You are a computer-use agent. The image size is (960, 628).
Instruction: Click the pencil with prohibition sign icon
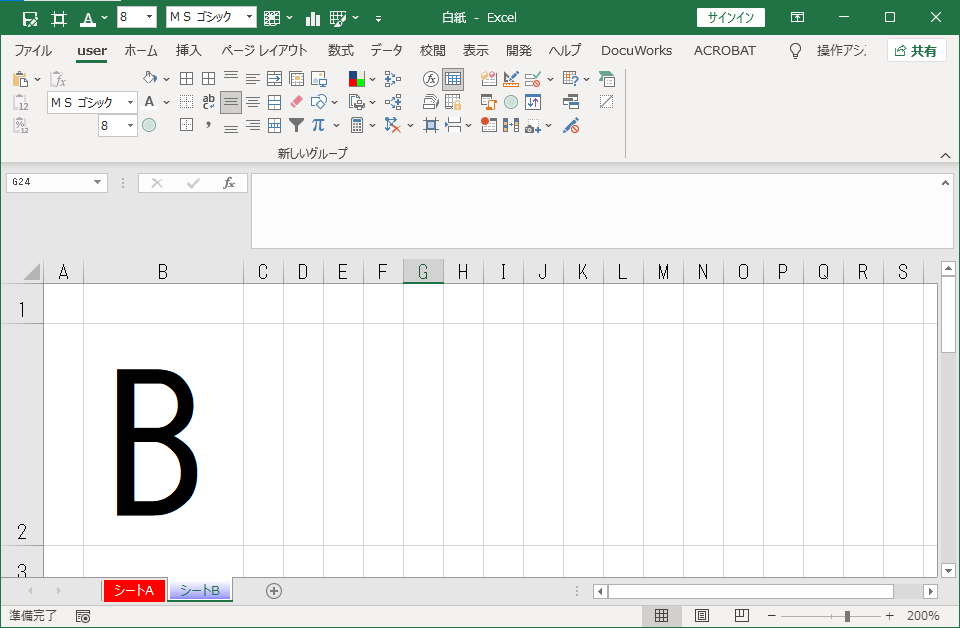(x=571, y=125)
